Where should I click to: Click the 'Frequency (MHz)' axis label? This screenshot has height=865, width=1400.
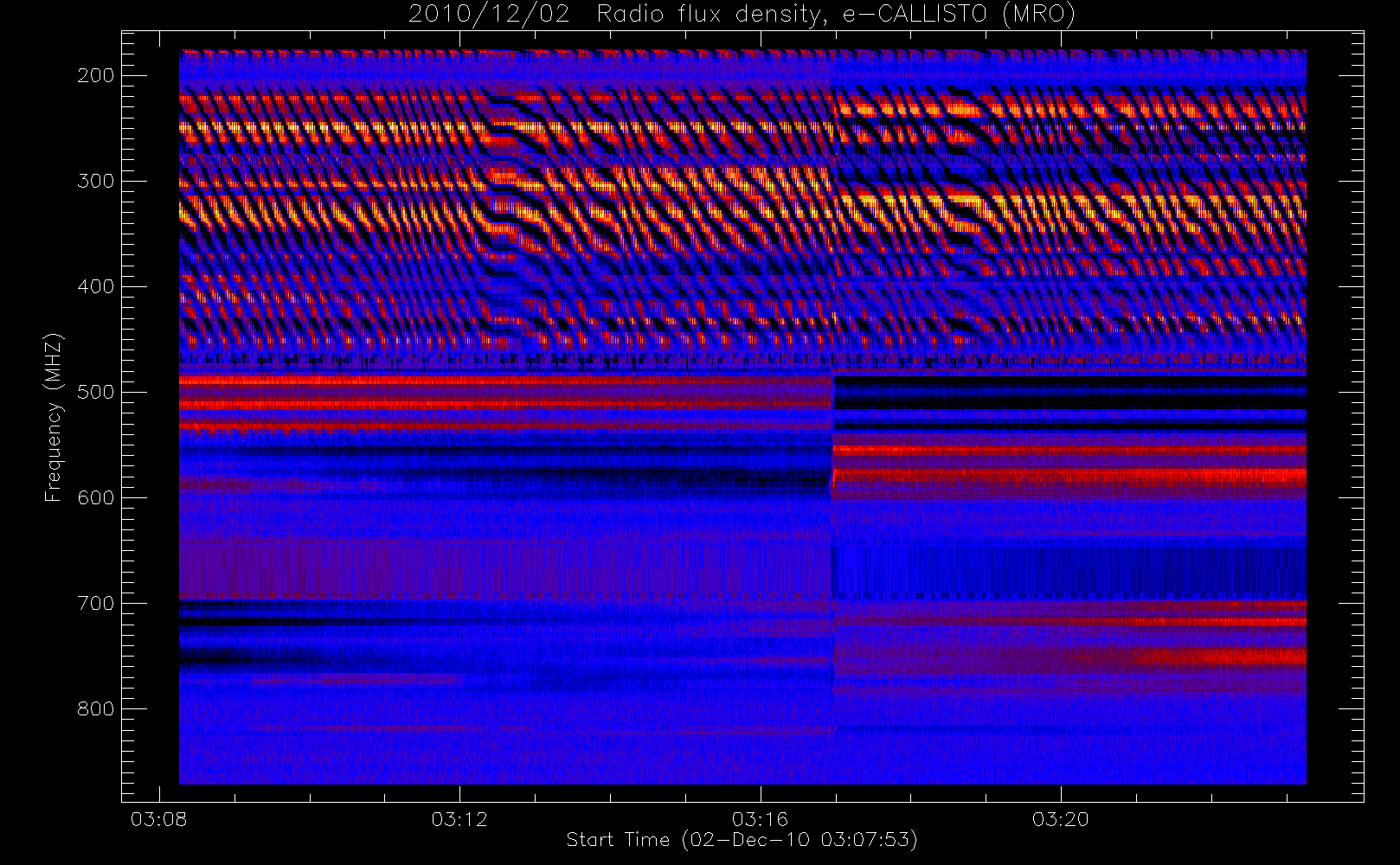(x=54, y=417)
